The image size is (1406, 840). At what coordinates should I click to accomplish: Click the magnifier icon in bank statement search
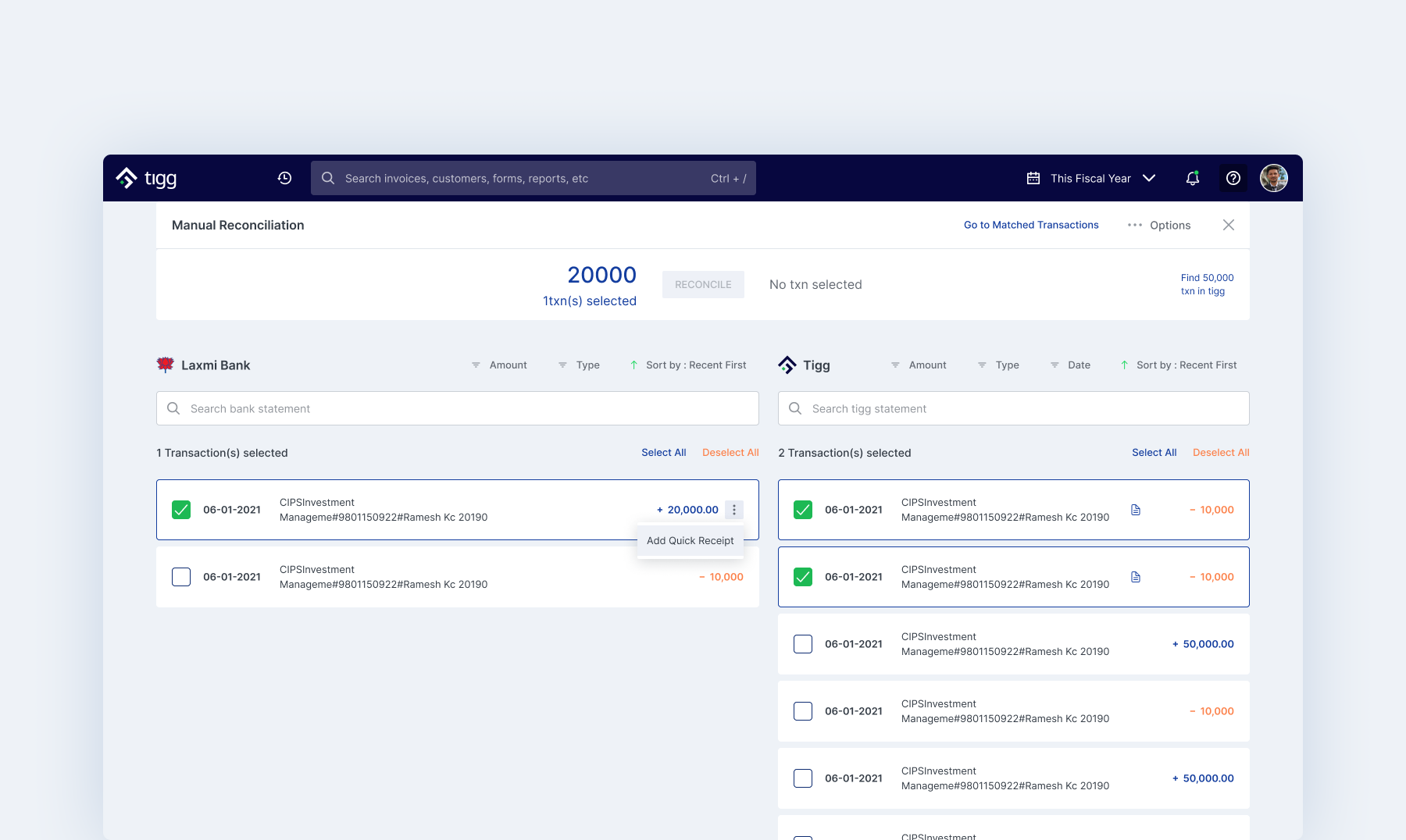[x=173, y=408]
